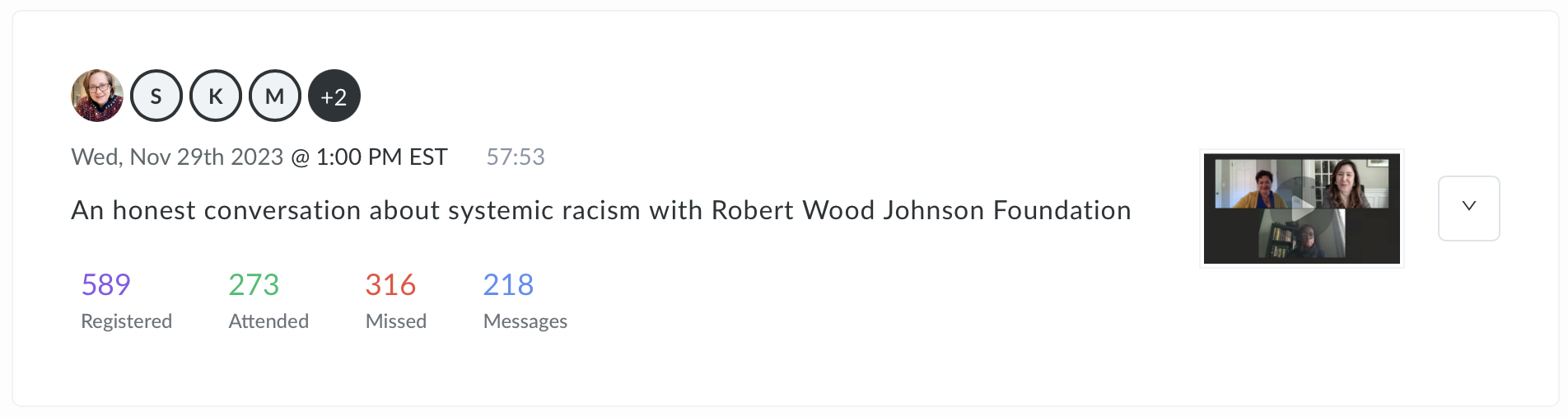The height and width of the screenshot is (417, 1568).
Task: Open the Messages label
Action: pyautogui.click(x=525, y=321)
